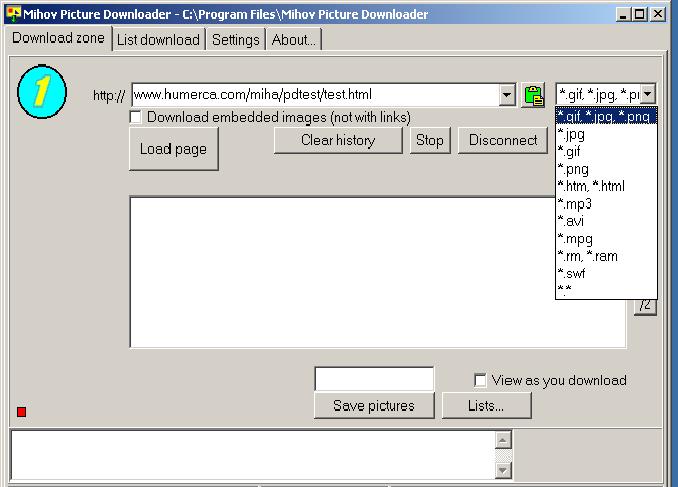
Task: Click the Save pictures button
Action: click(x=374, y=406)
